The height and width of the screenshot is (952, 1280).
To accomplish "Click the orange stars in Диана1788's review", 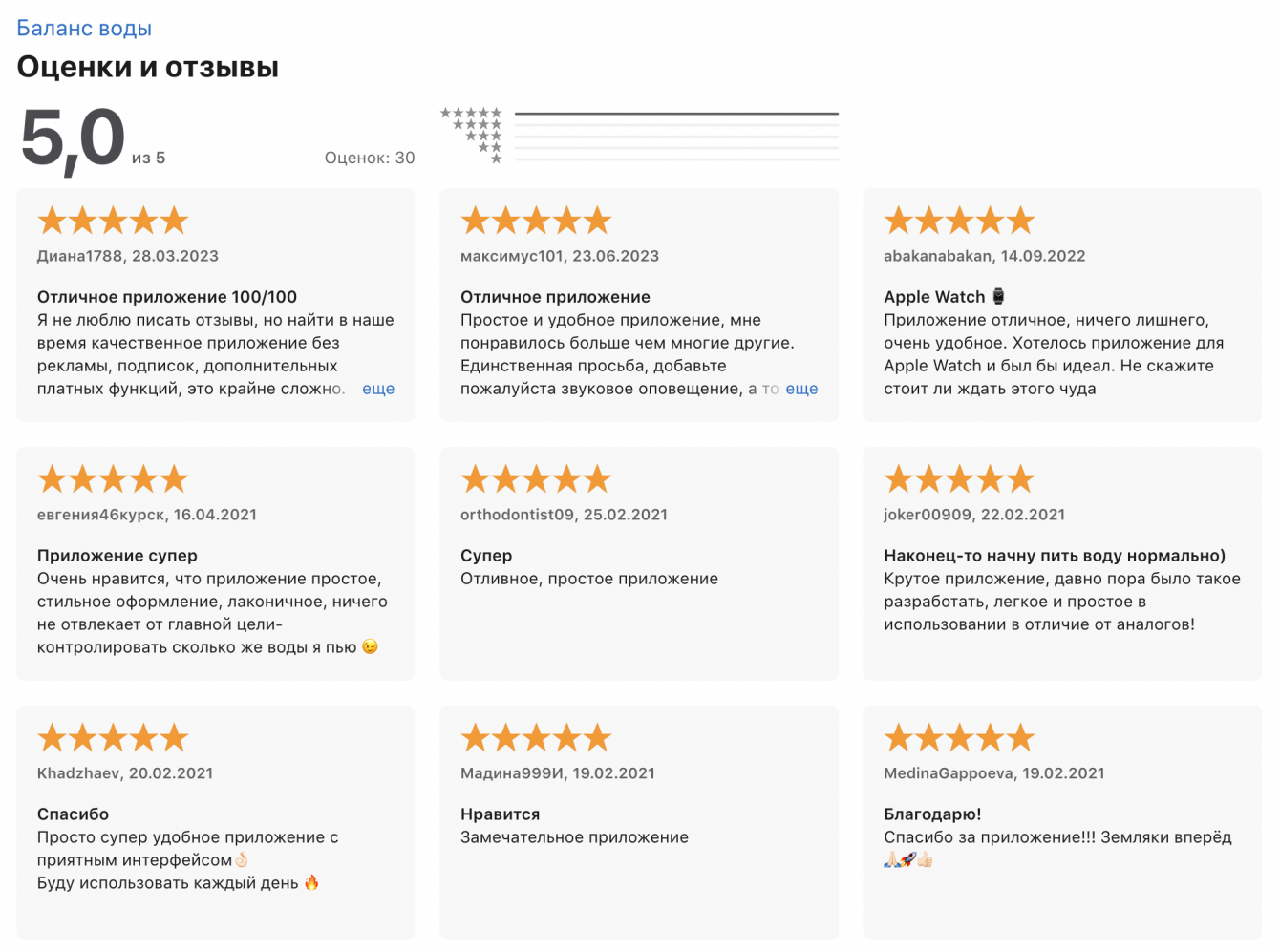I will (x=113, y=221).
